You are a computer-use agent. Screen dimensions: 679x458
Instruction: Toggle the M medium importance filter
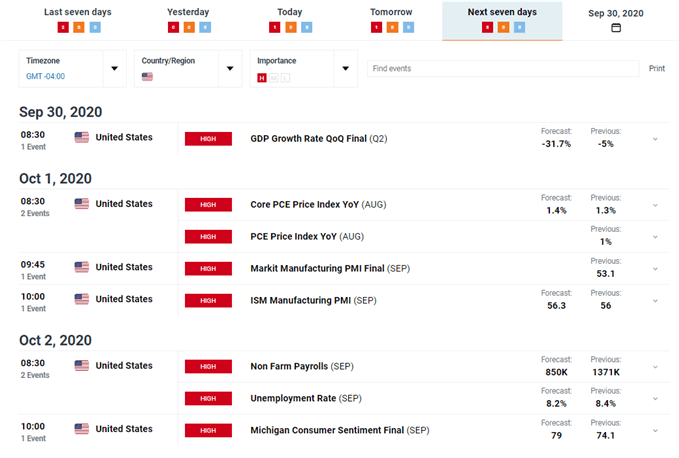pos(274,78)
